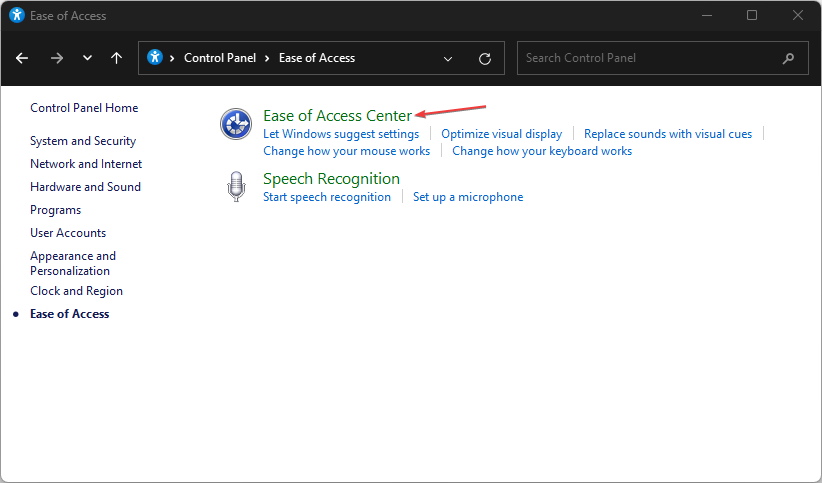This screenshot has width=822, height=483.
Task: Open Change how your mouse works
Action: [x=347, y=151]
